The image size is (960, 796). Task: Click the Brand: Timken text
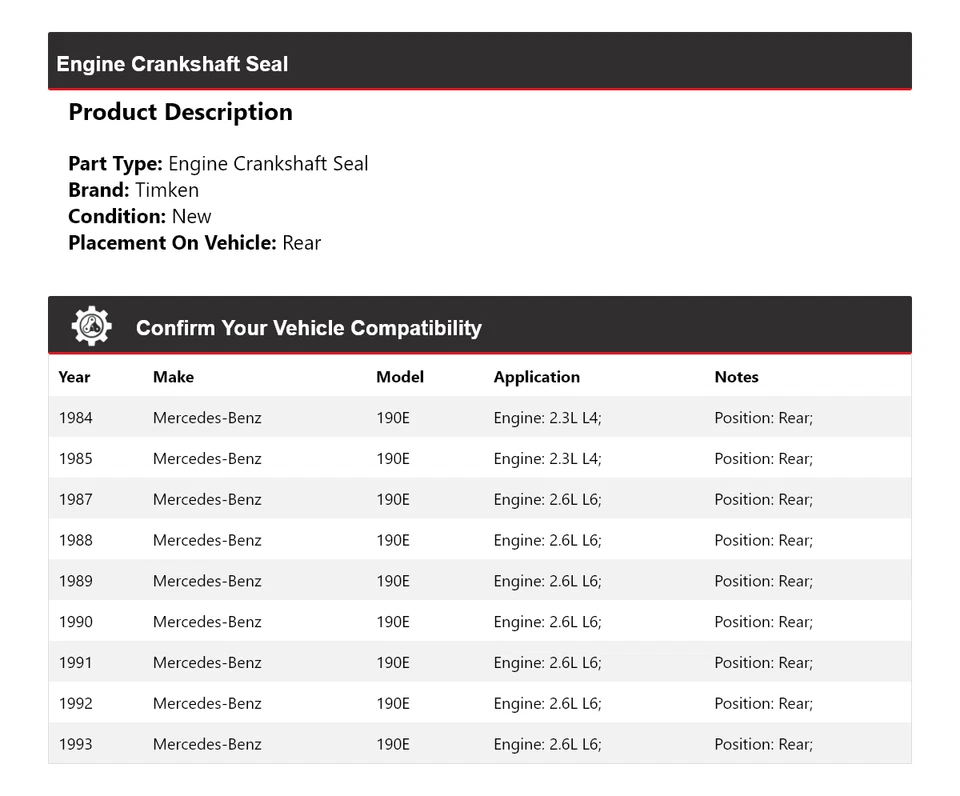point(133,190)
